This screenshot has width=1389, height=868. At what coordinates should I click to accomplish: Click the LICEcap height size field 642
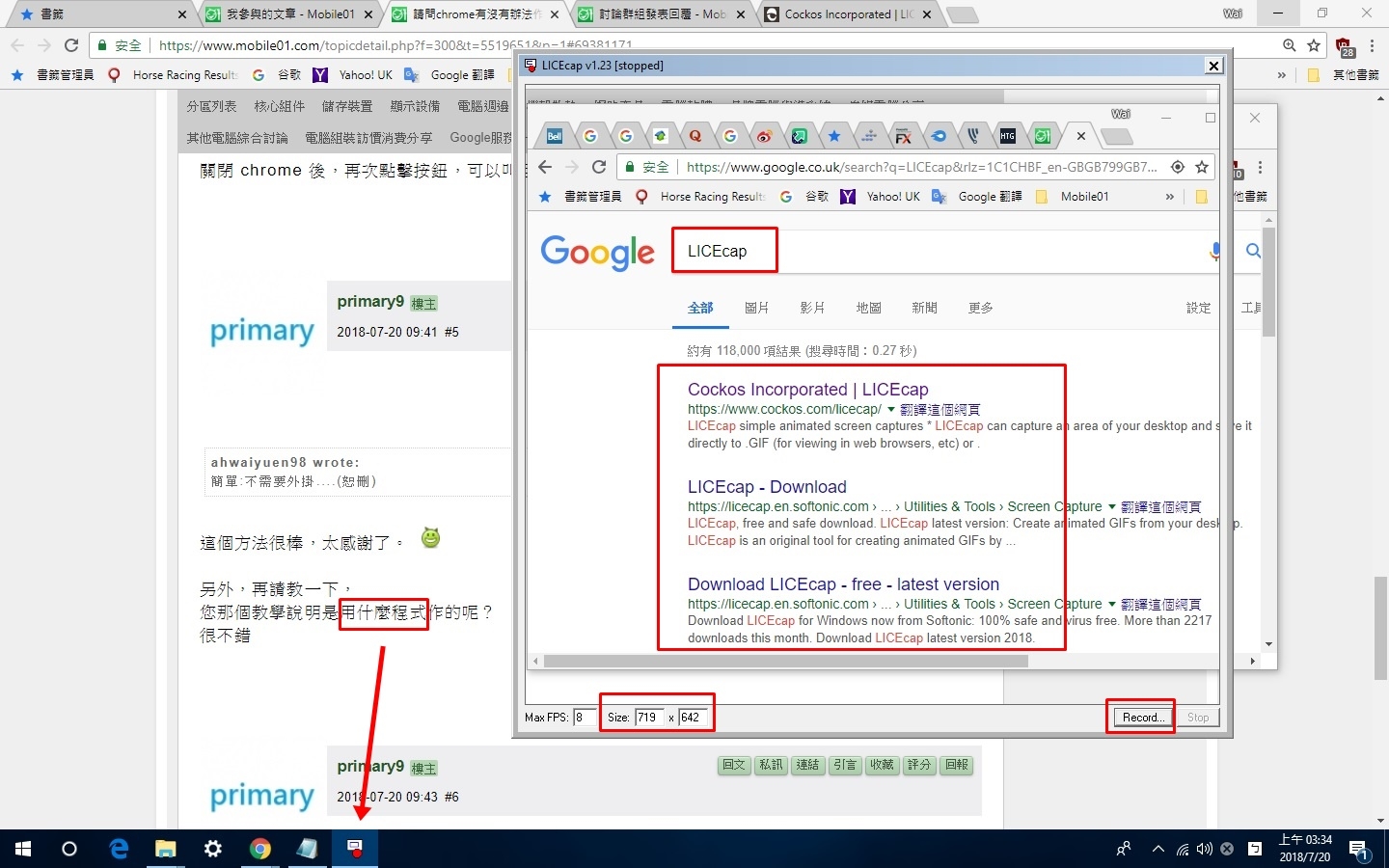[x=693, y=718]
